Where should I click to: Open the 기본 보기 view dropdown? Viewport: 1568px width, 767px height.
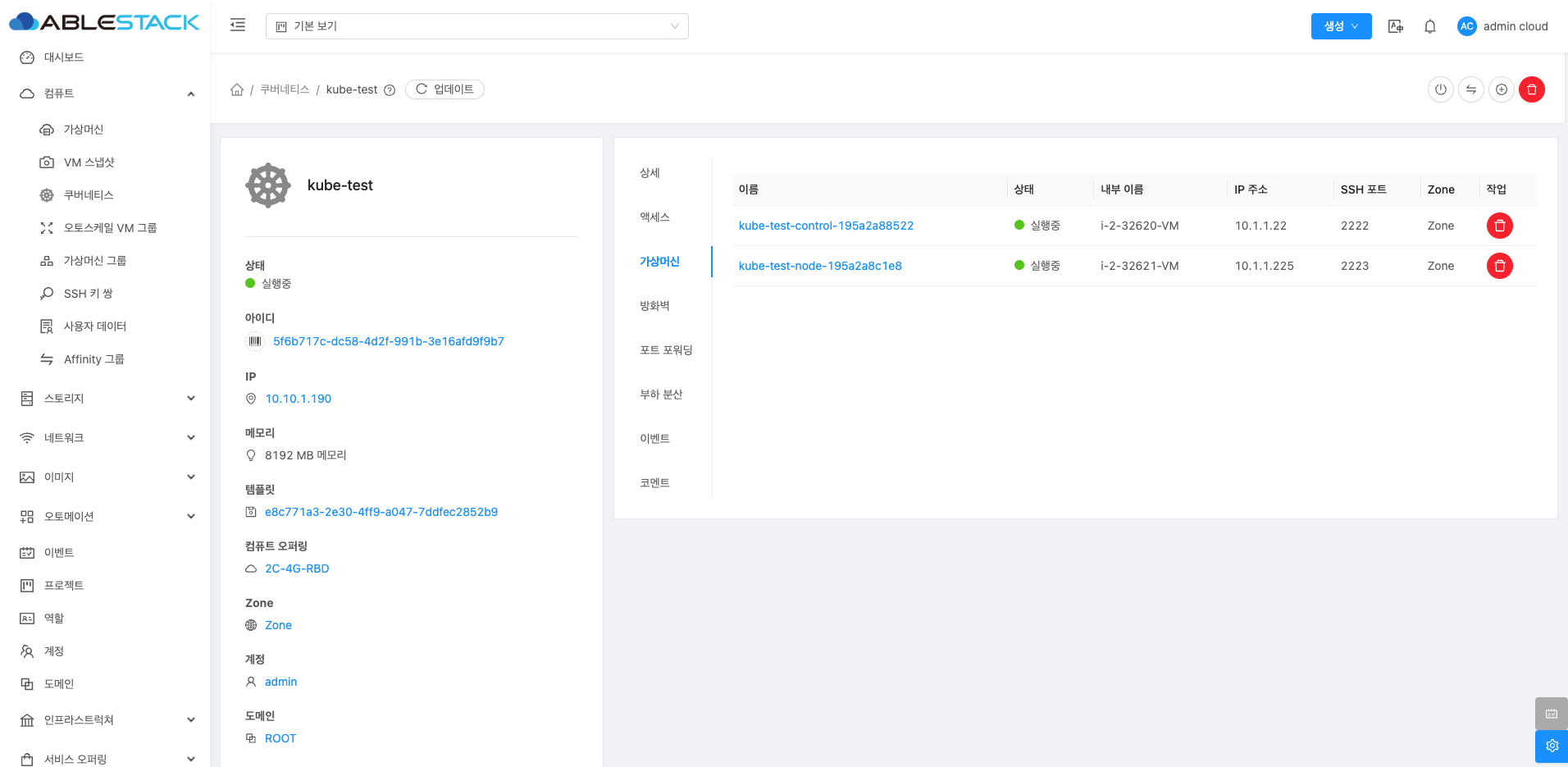(476, 26)
